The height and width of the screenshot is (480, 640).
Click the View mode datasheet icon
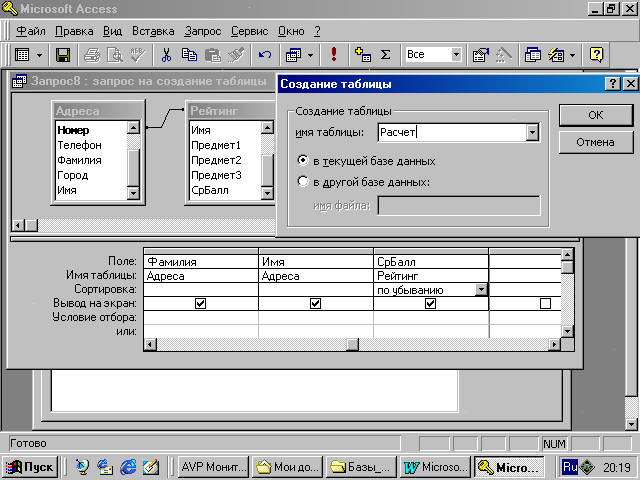pyautogui.click(x=22, y=55)
